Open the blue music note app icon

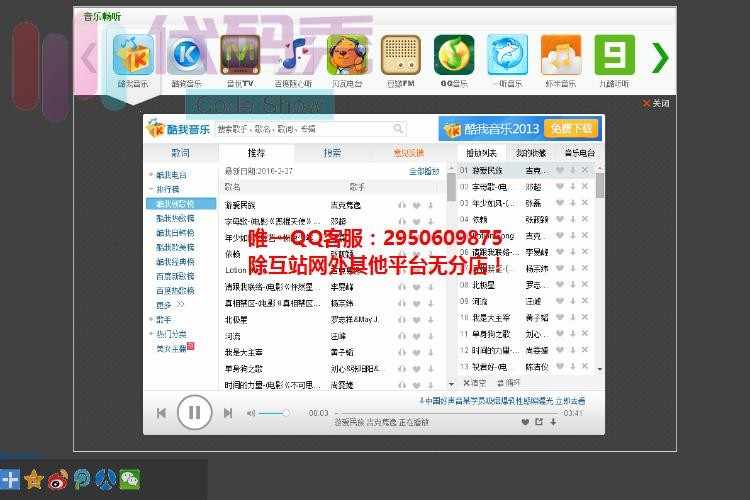pos(294,55)
